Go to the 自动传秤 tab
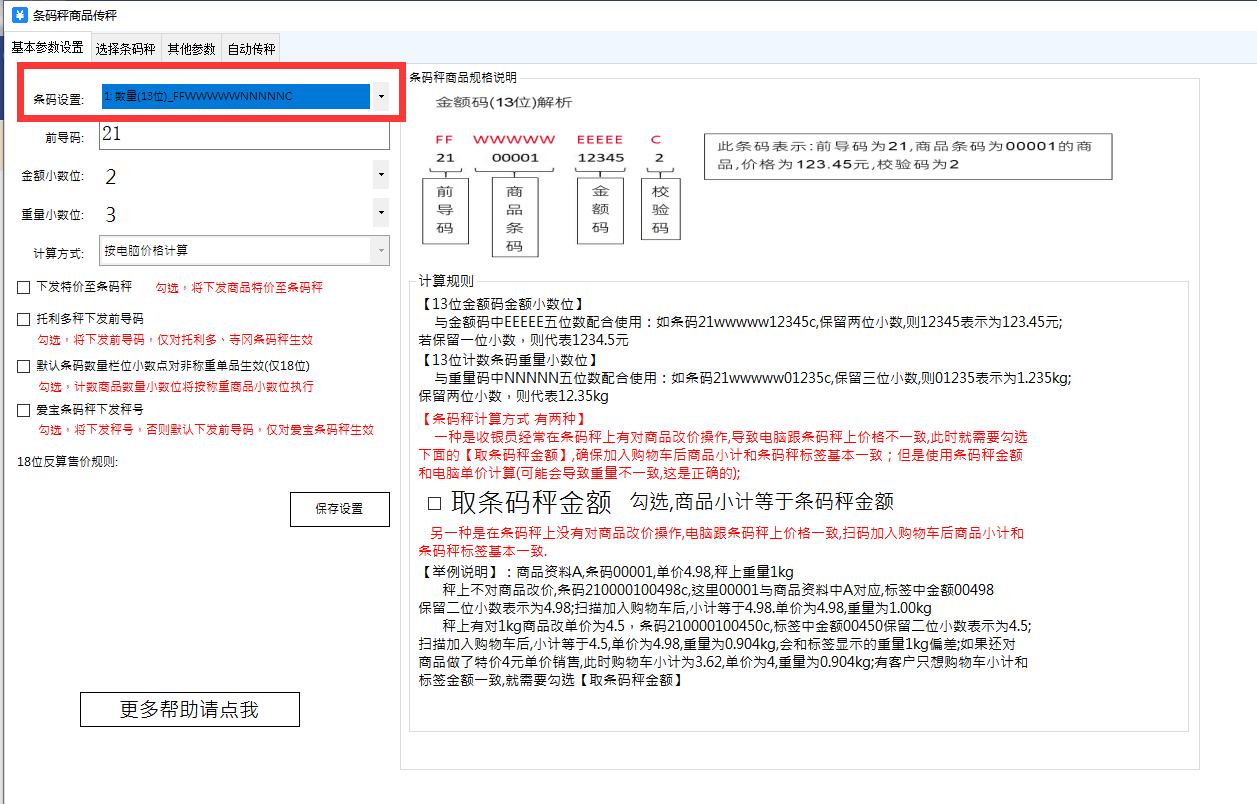The image size is (1257, 804). 251,49
